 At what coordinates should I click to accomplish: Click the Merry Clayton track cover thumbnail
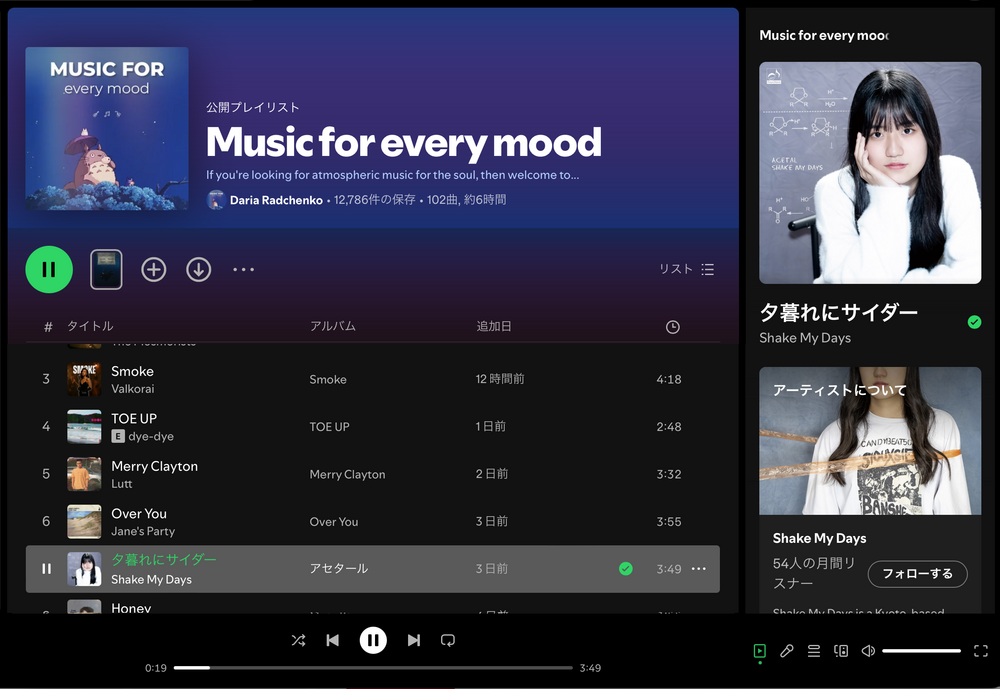(x=84, y=474)
